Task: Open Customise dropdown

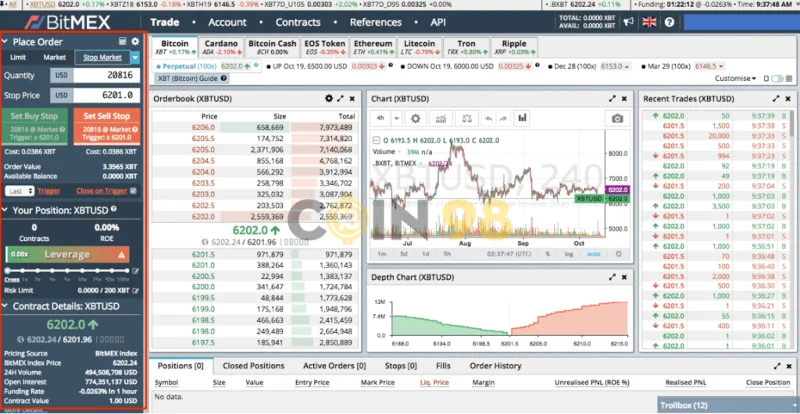Action: [x=735, y=79]
